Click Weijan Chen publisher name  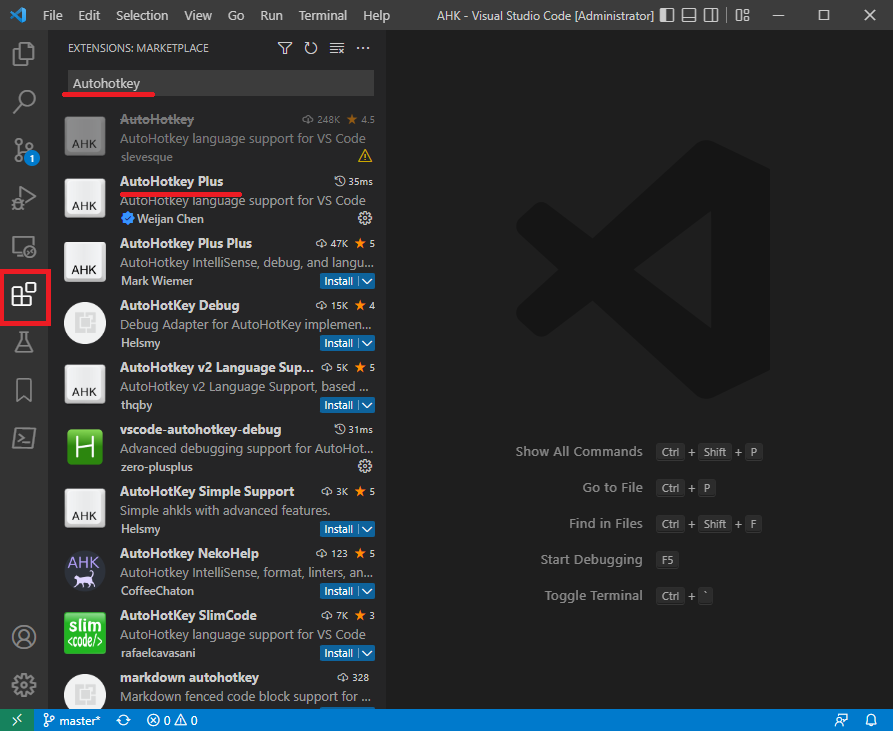[x=170, y=219]
